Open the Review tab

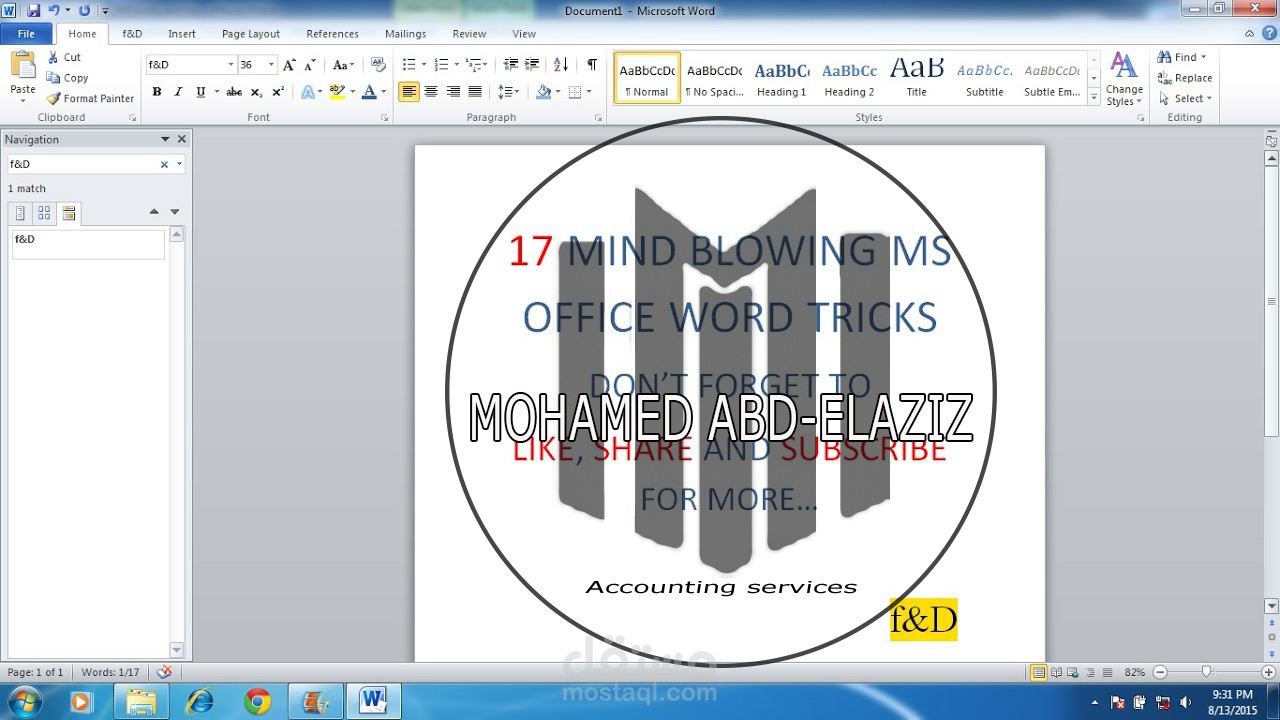pyautogui.click(x=469, y=34)
